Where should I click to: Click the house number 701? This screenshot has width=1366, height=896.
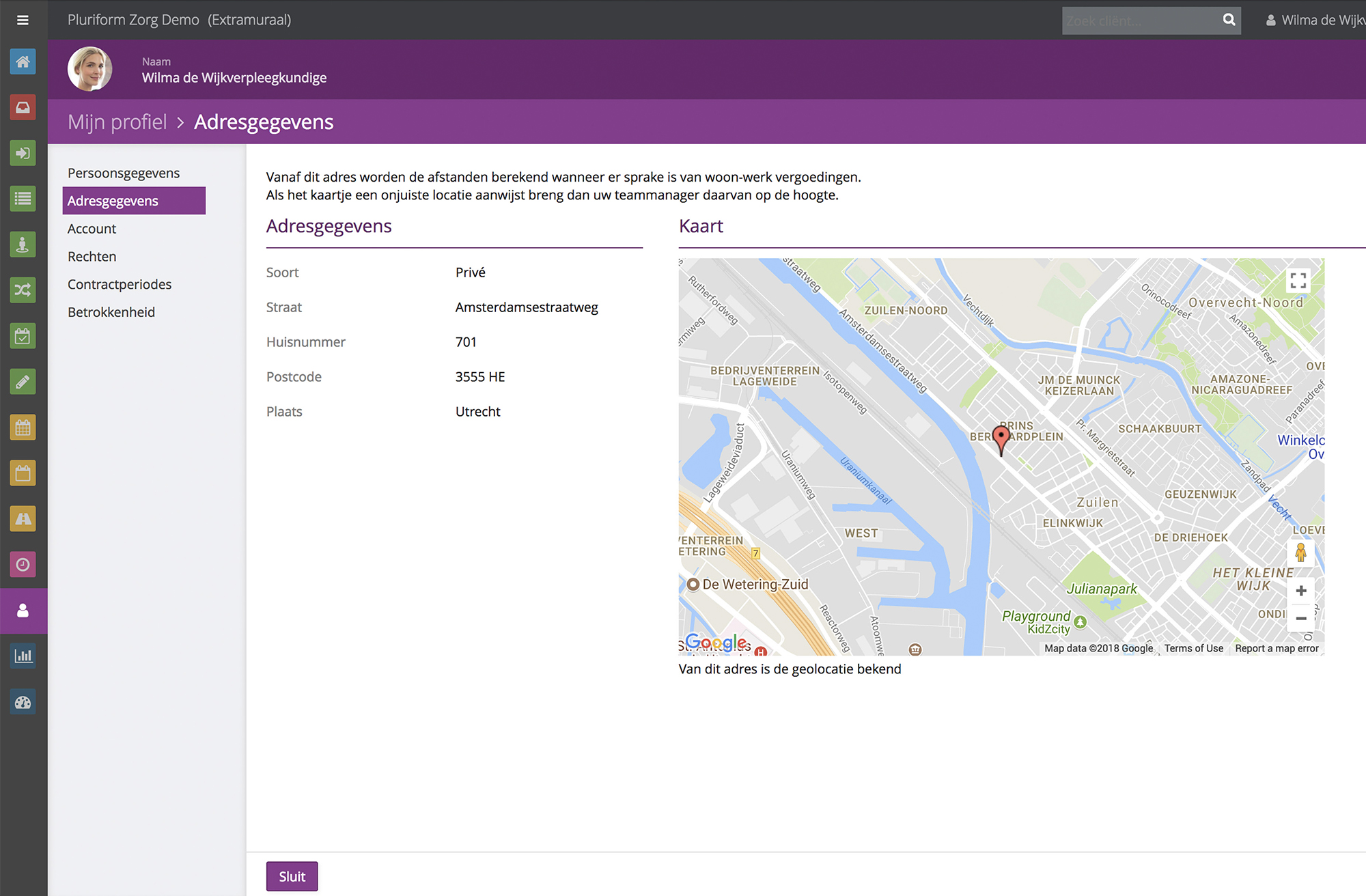click(466, 342)
